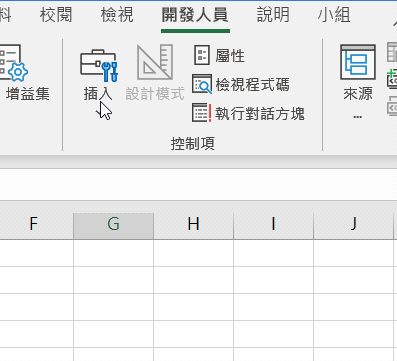This screenshot has width=397, height=361.
Task: Open the 說明 tab
Action: [x=273, y=15]
